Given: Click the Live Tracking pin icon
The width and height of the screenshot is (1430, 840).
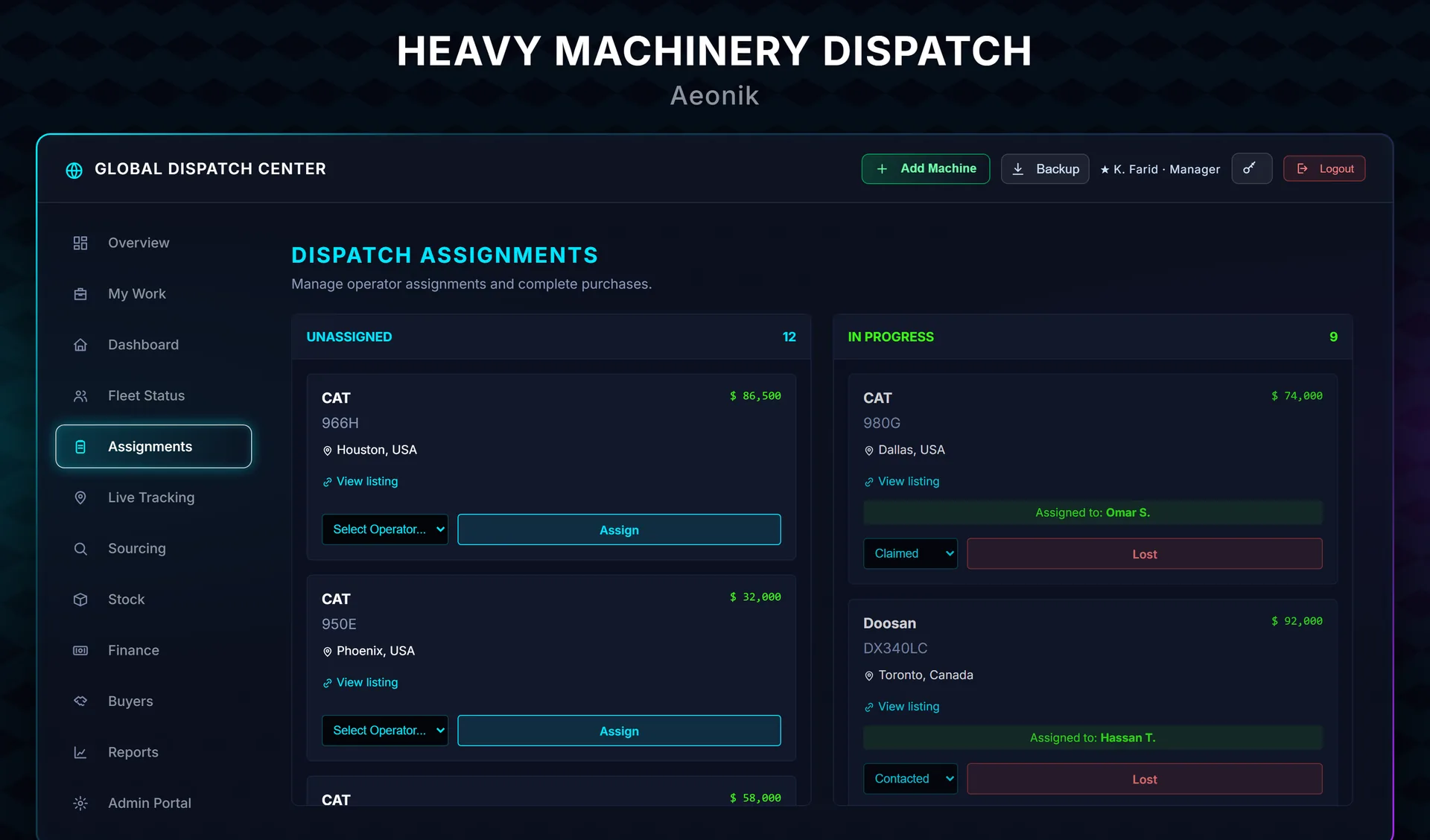Looking at the screenshot, I should click(80, 497).
